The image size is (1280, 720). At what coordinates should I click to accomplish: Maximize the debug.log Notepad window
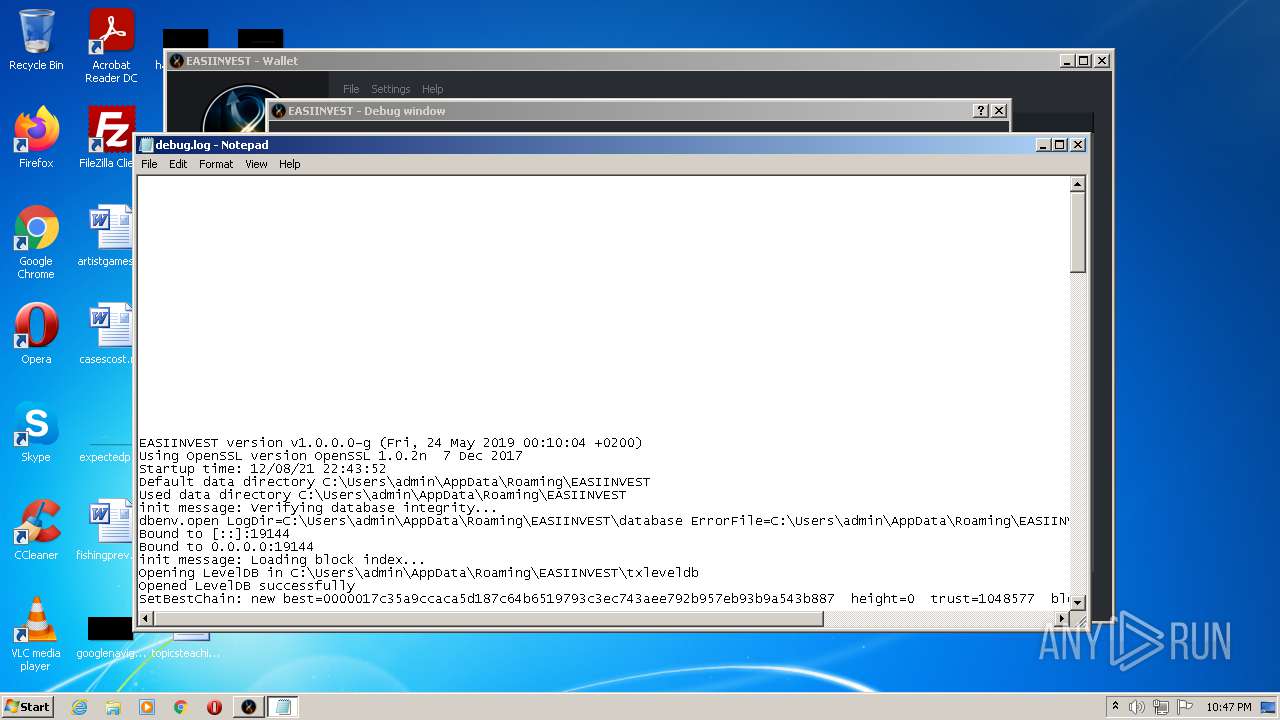click(1060, 145)
